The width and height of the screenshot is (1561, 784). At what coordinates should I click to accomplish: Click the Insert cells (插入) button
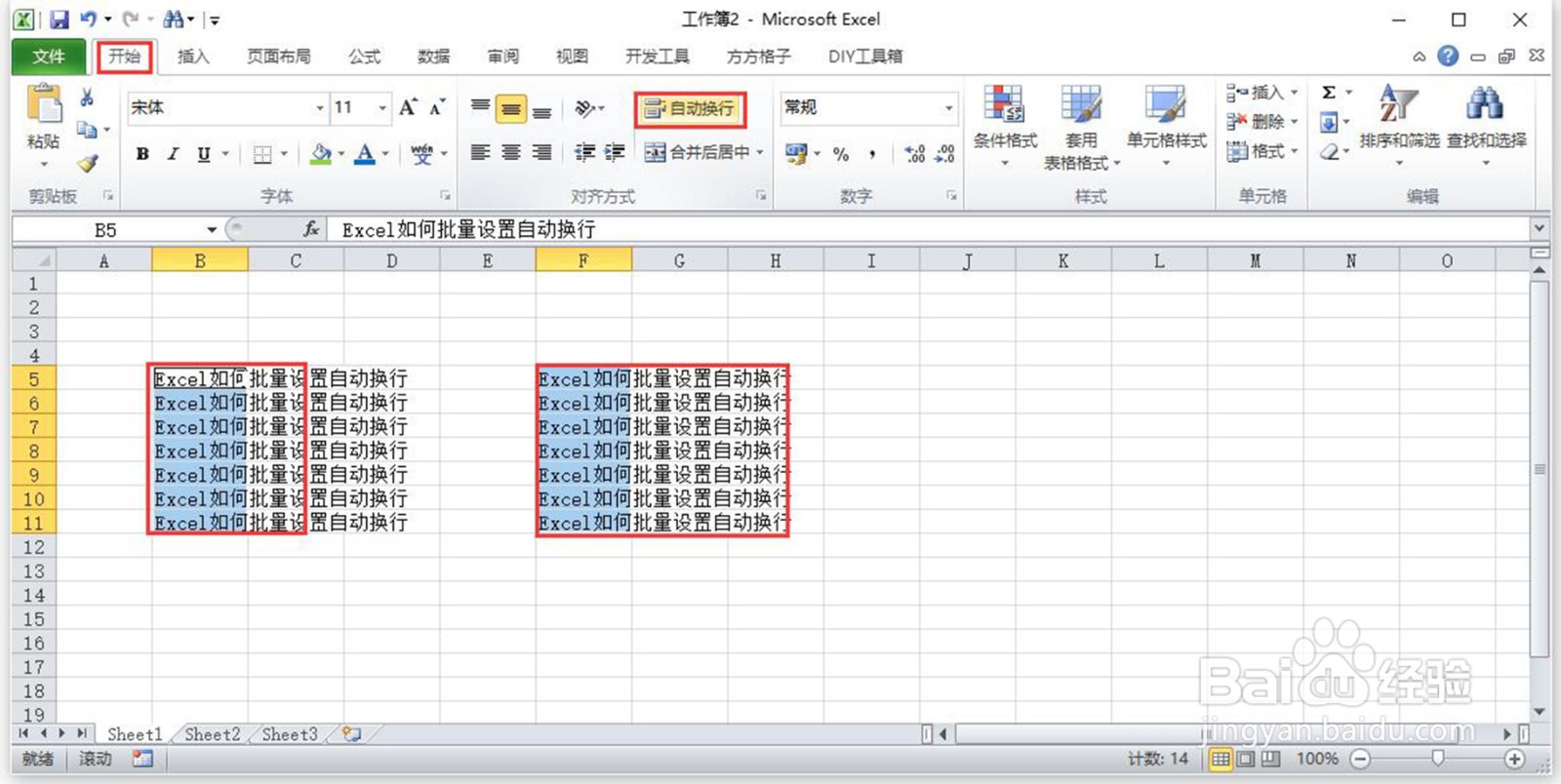click(1262, 93)
